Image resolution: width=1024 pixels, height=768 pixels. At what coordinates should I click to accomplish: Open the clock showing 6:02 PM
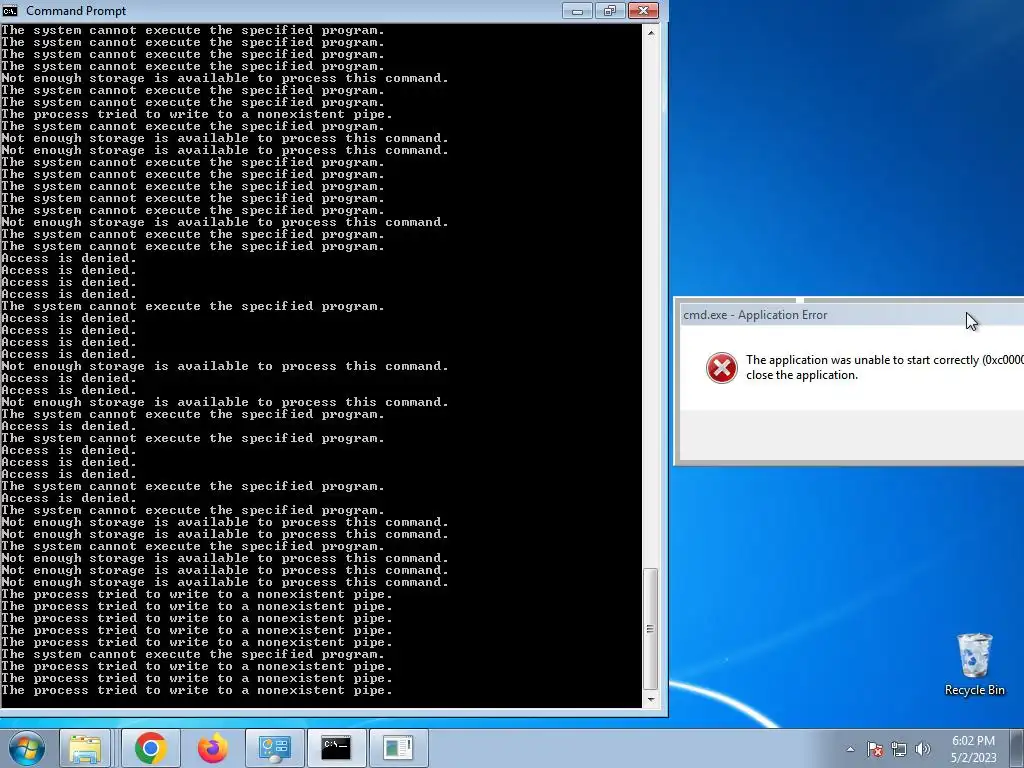973,749
